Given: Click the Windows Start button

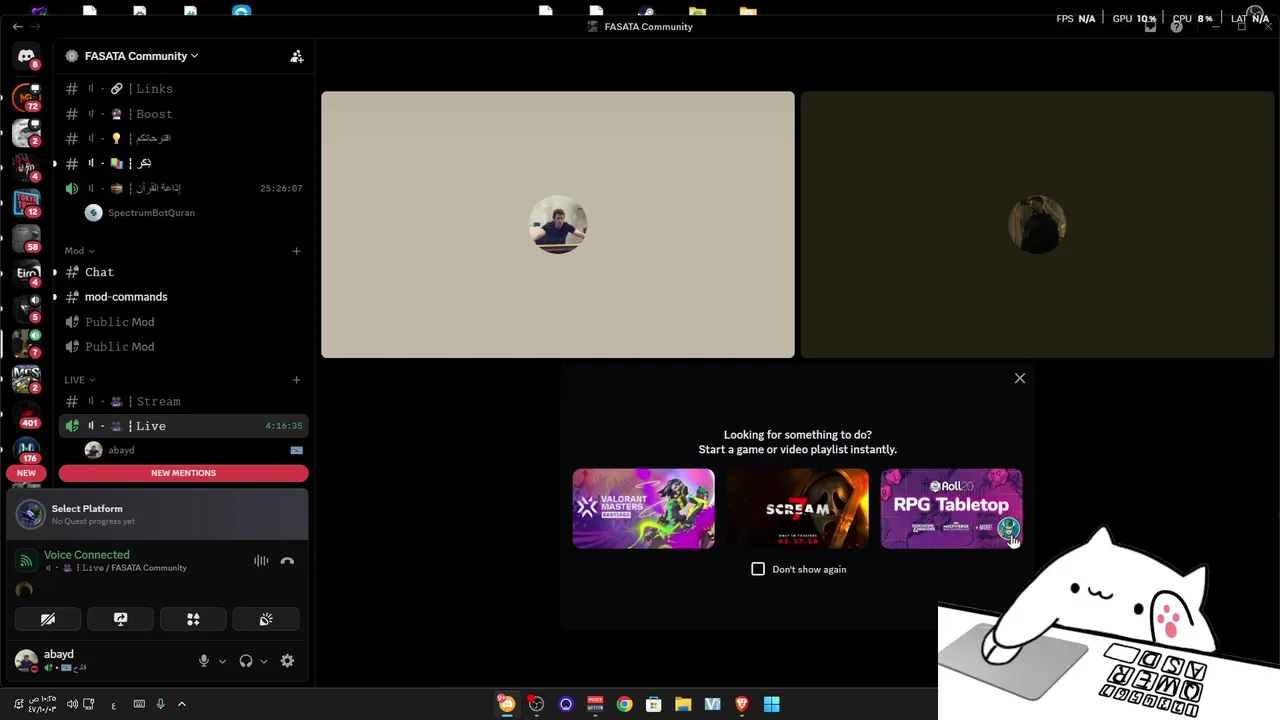Looking at the screenshot, I should (771, 704).
